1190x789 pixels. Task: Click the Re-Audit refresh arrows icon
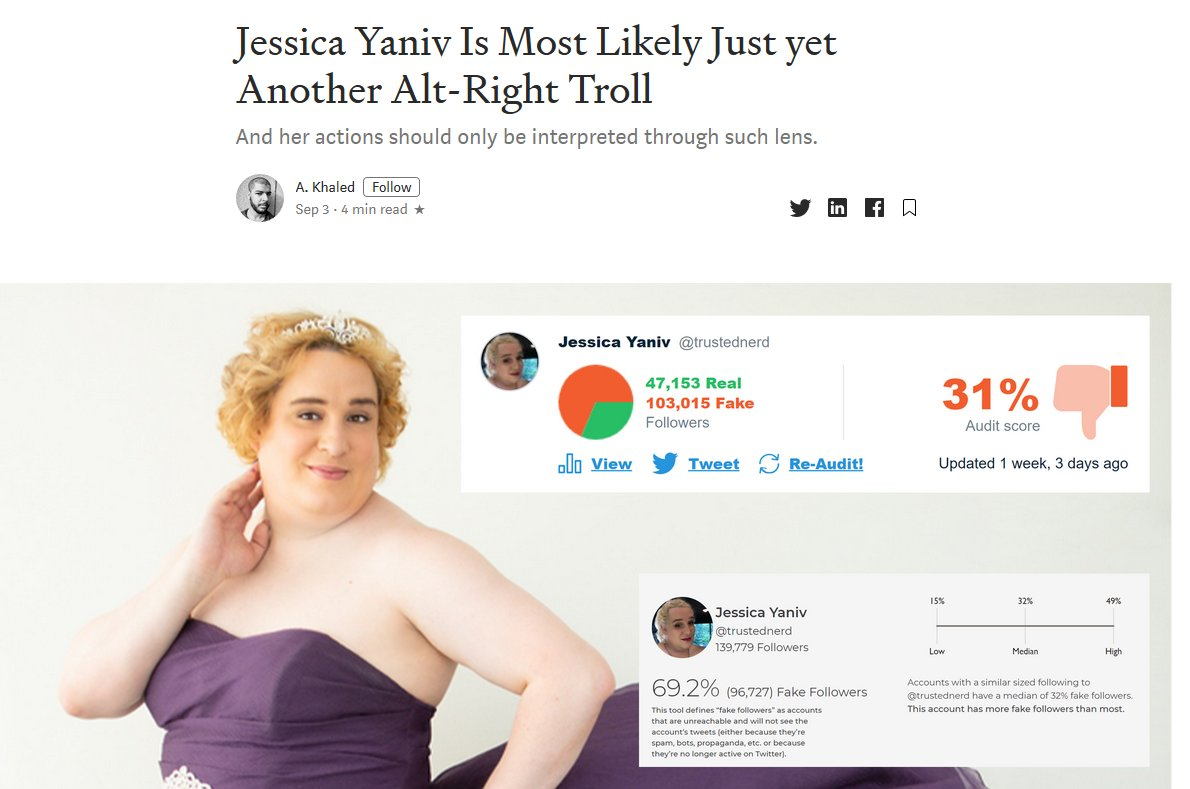[769, 464]
